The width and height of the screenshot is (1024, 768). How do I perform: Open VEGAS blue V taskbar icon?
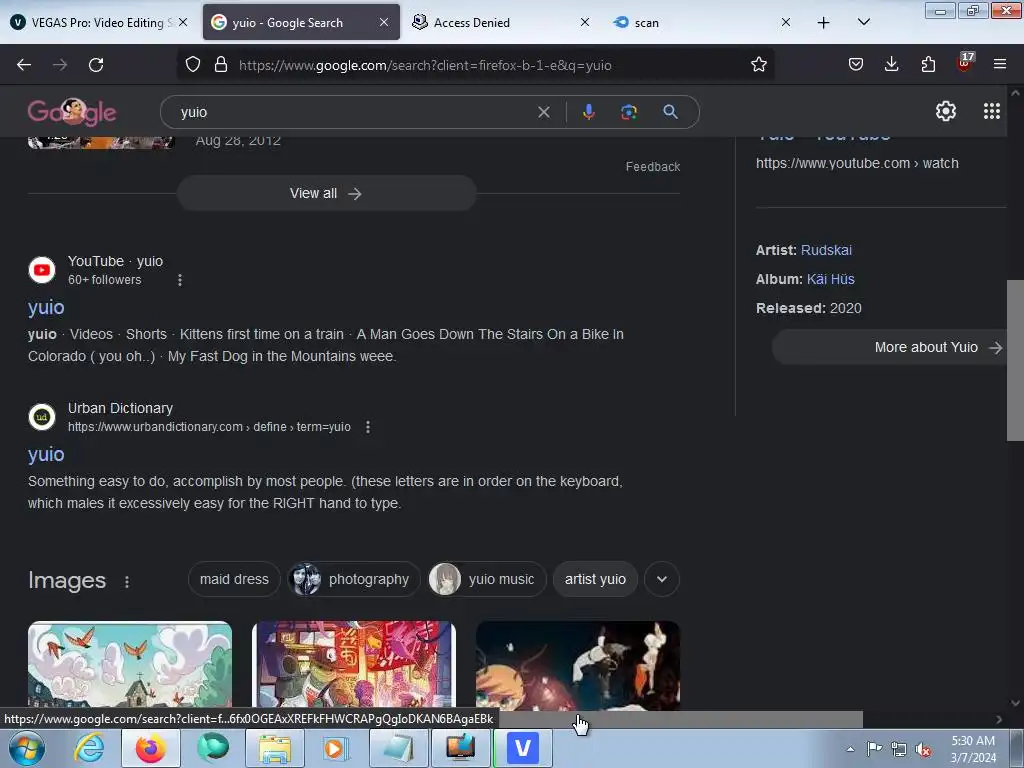tap(522, 748)
